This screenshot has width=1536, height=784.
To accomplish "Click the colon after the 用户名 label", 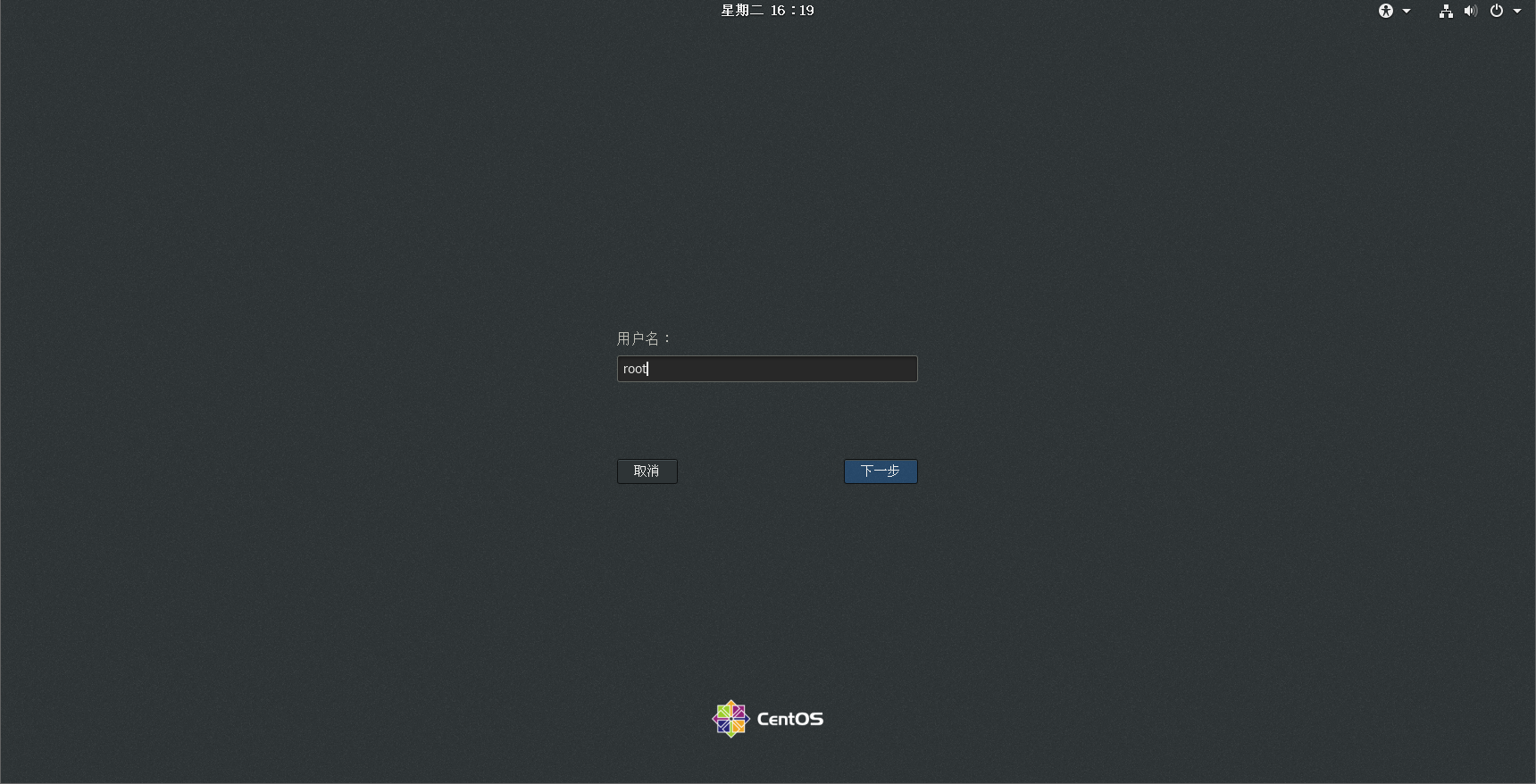I will [667, 339].
